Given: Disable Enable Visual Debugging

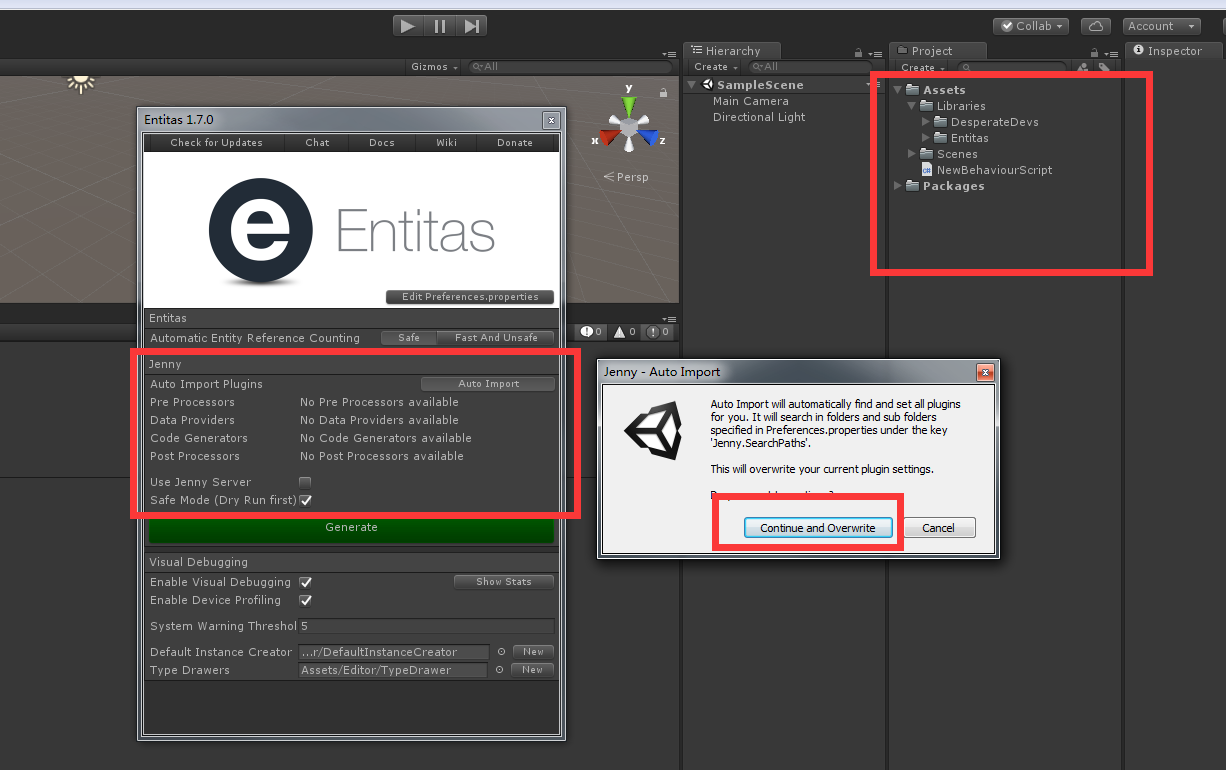Looking at the screenshot, I should click(x=305, y=582).
